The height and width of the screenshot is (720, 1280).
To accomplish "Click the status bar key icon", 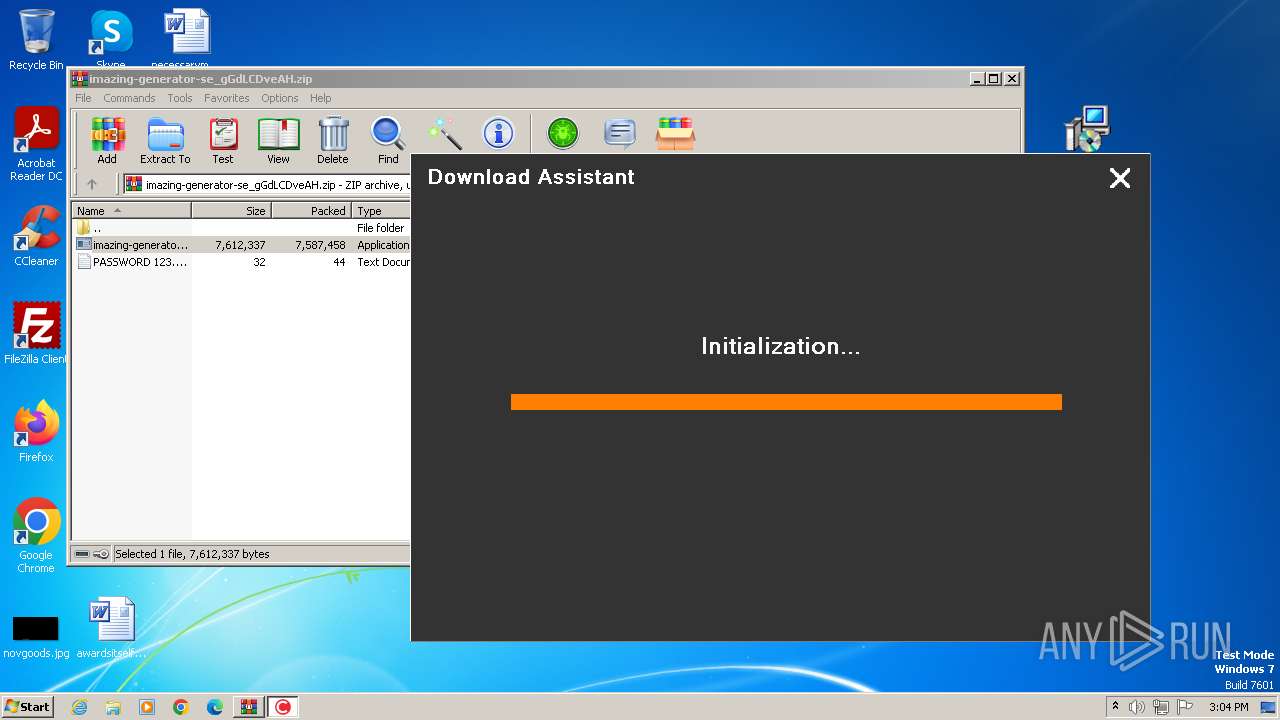I will pyautogui.click(x=101, y=554).
